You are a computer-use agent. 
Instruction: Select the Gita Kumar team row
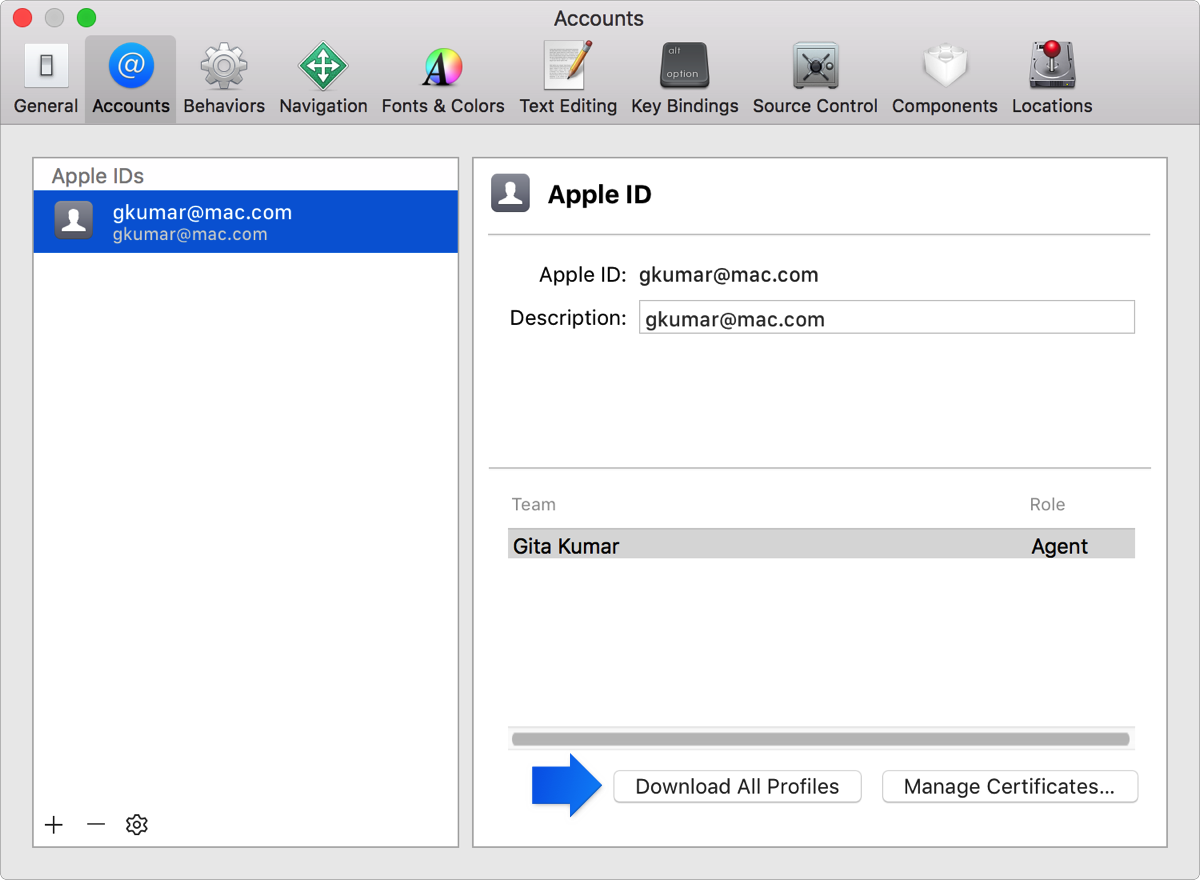click(x=821, y=545)
